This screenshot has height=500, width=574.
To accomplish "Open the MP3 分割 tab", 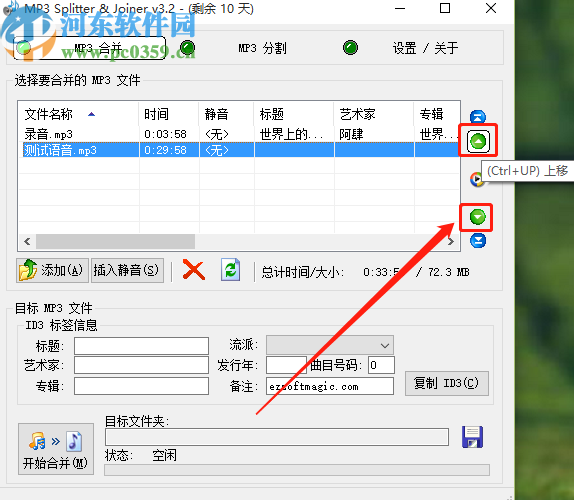I will [262, 48].
